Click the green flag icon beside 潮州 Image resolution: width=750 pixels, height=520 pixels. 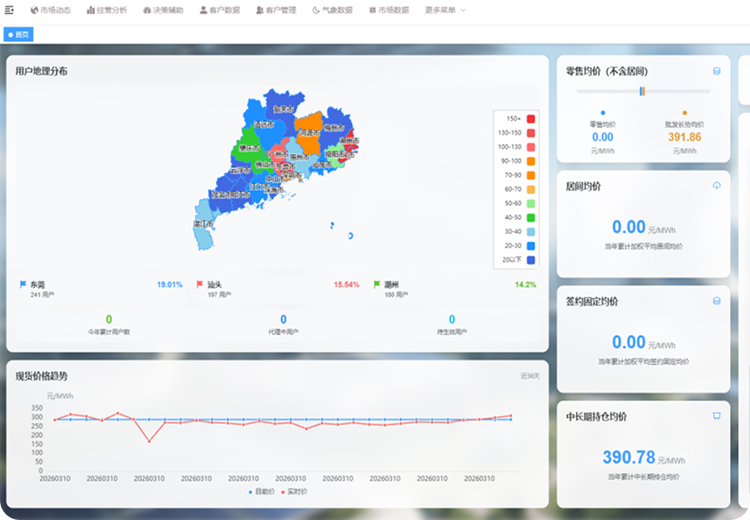(x=377, y=284)
